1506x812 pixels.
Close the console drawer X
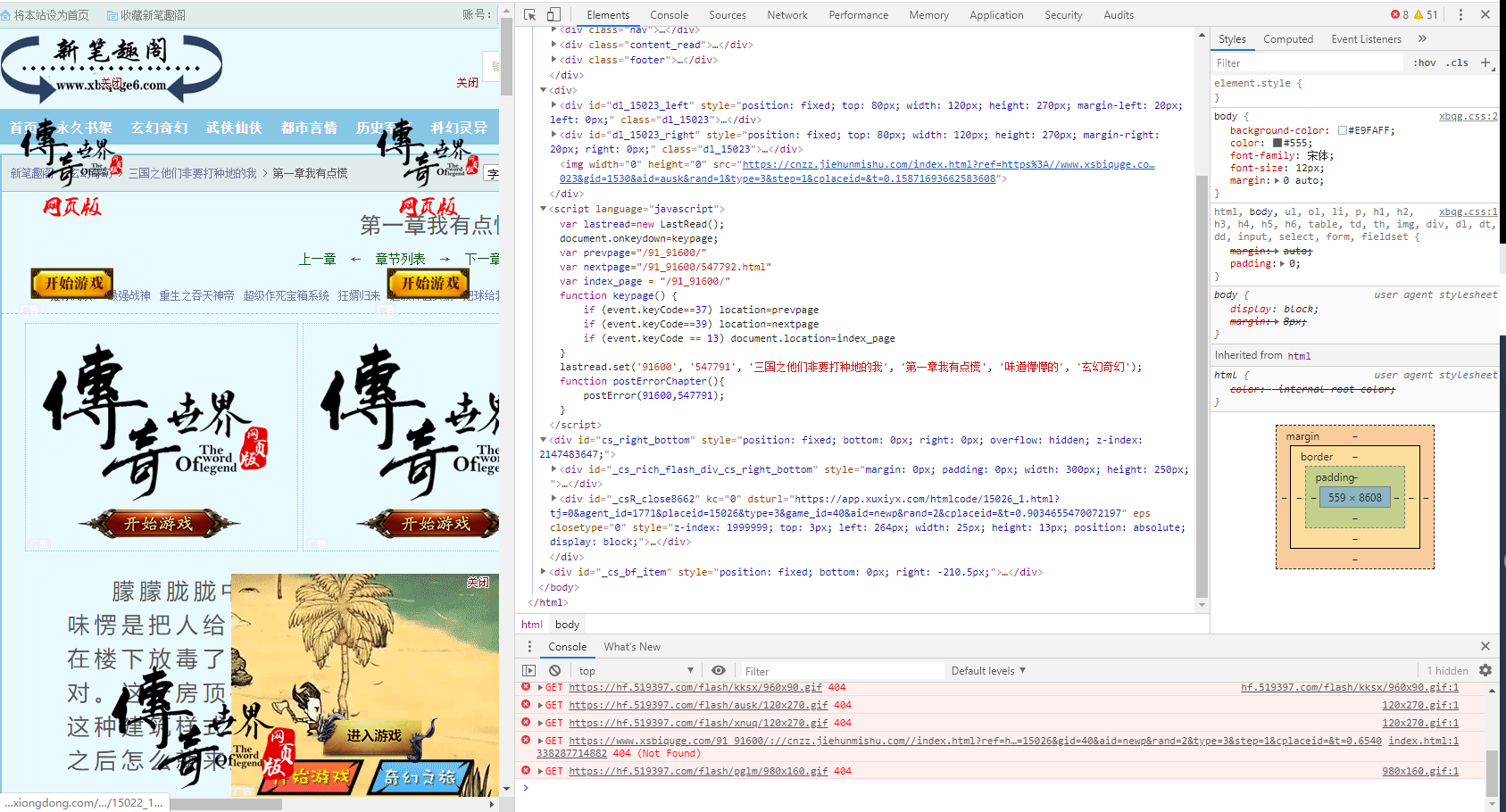coord(1485,646)
